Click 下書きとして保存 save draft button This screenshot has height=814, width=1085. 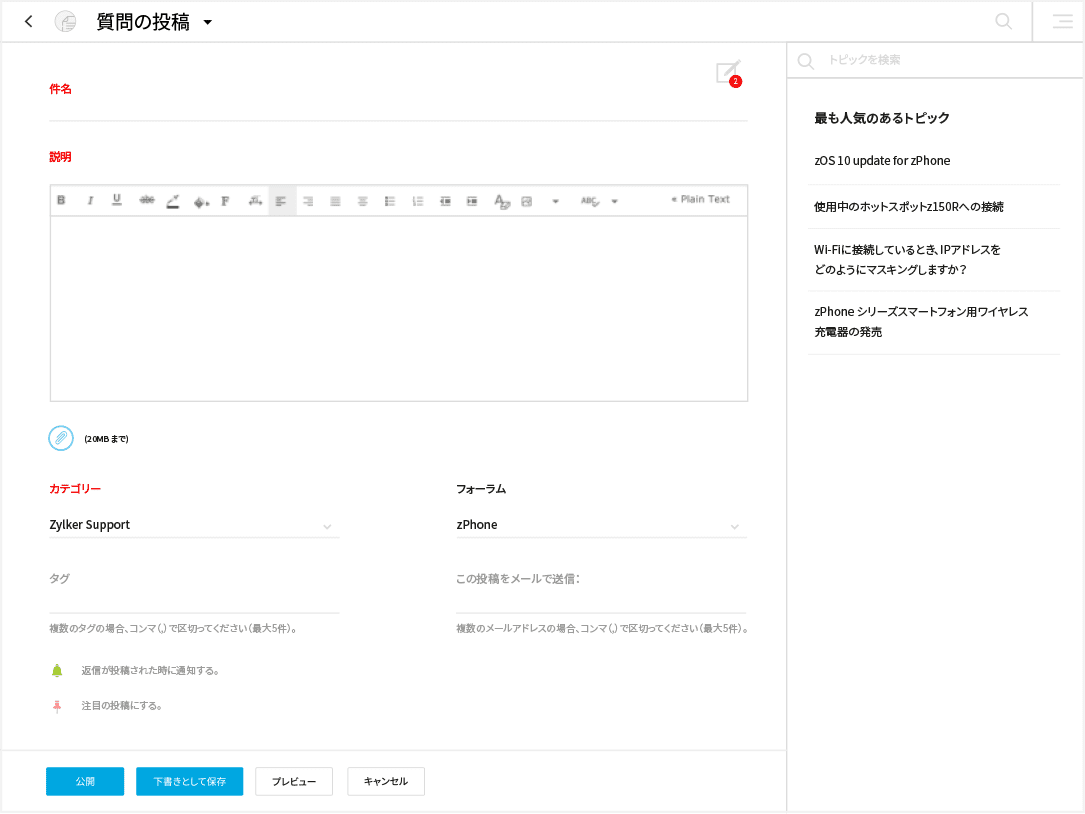(189, 781)
